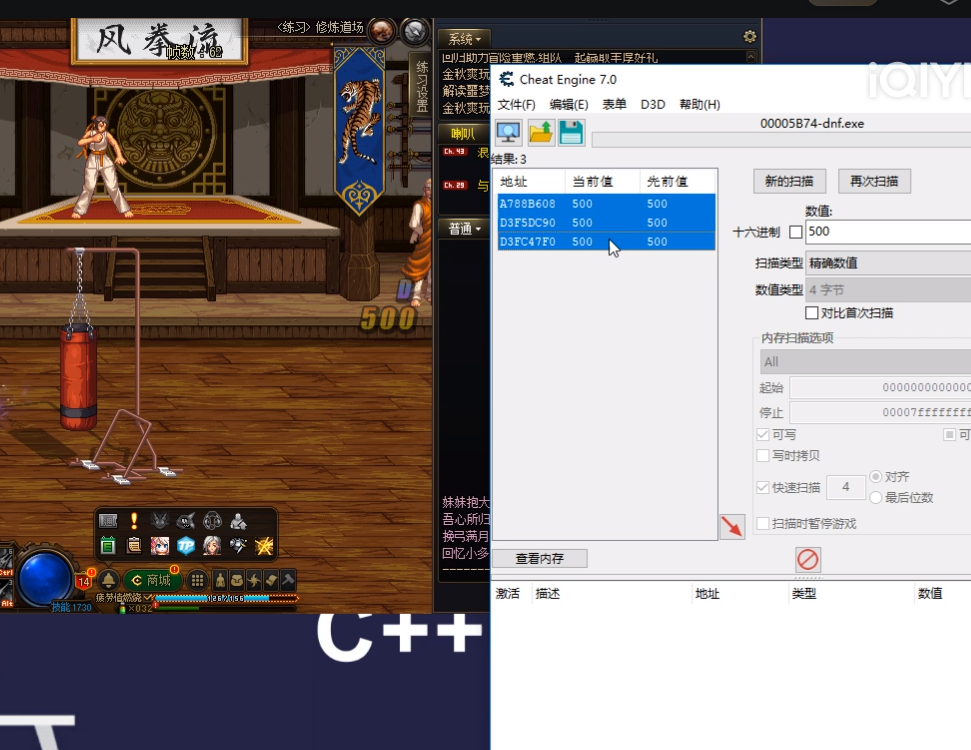Open the character info meditating figure icon

[220, 580]
